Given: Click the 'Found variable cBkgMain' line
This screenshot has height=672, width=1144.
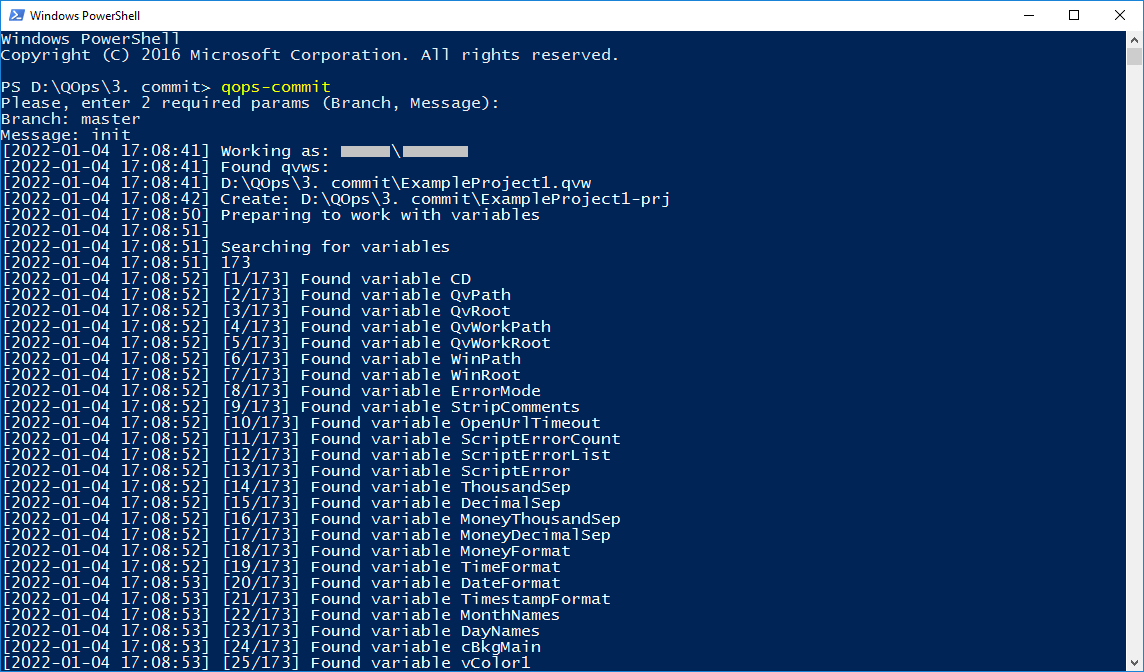Looking at the screenshot, I should (x=271, y=649).
